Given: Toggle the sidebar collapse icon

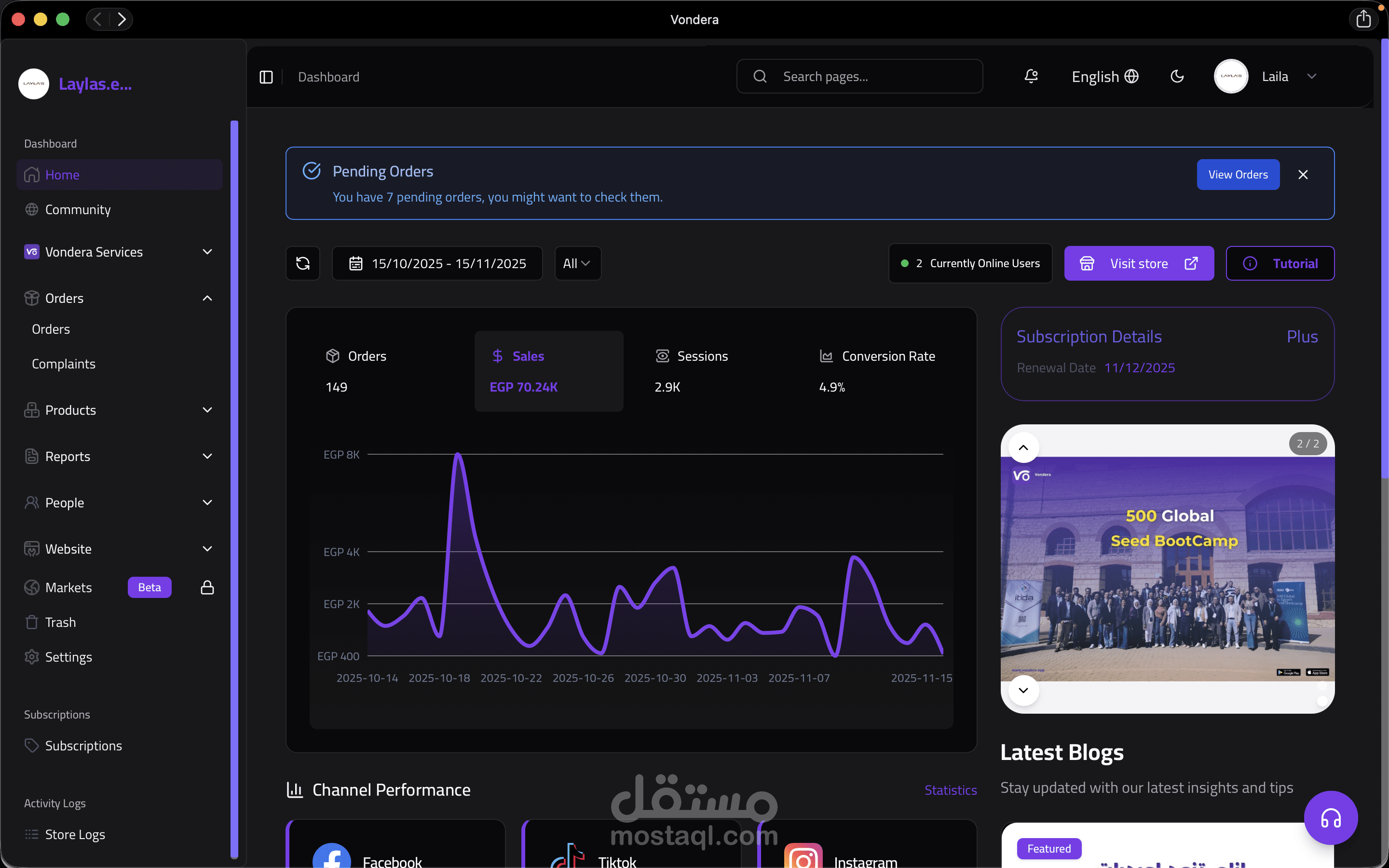Looking at the screenshot, I should click(x=266, y=77).
